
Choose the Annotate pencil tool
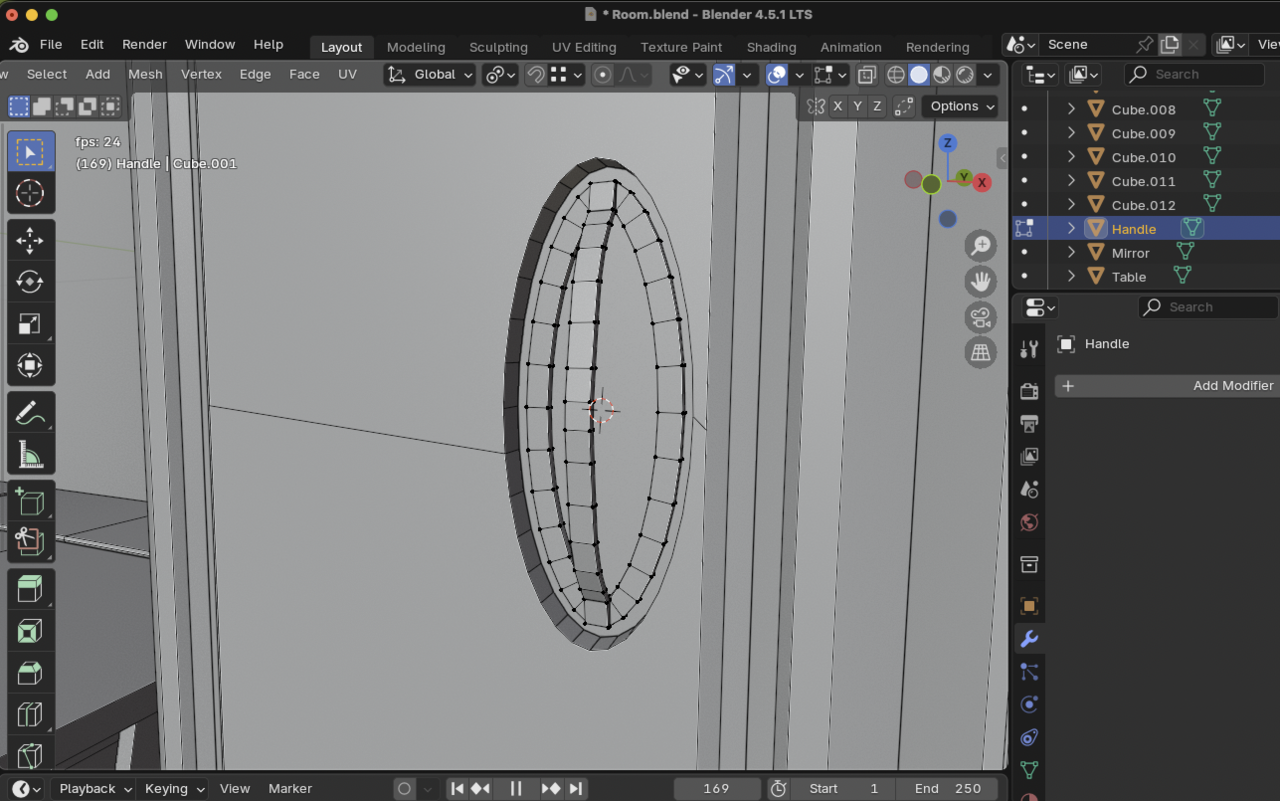30,412
